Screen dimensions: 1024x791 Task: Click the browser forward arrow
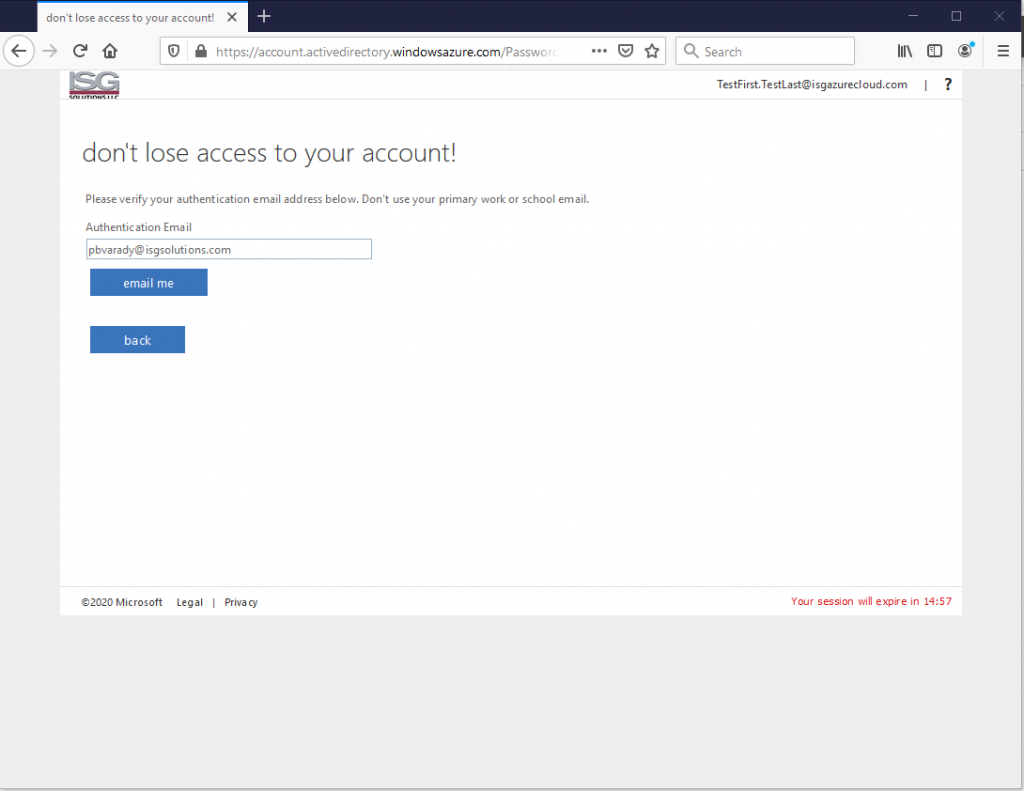[50, 51]
